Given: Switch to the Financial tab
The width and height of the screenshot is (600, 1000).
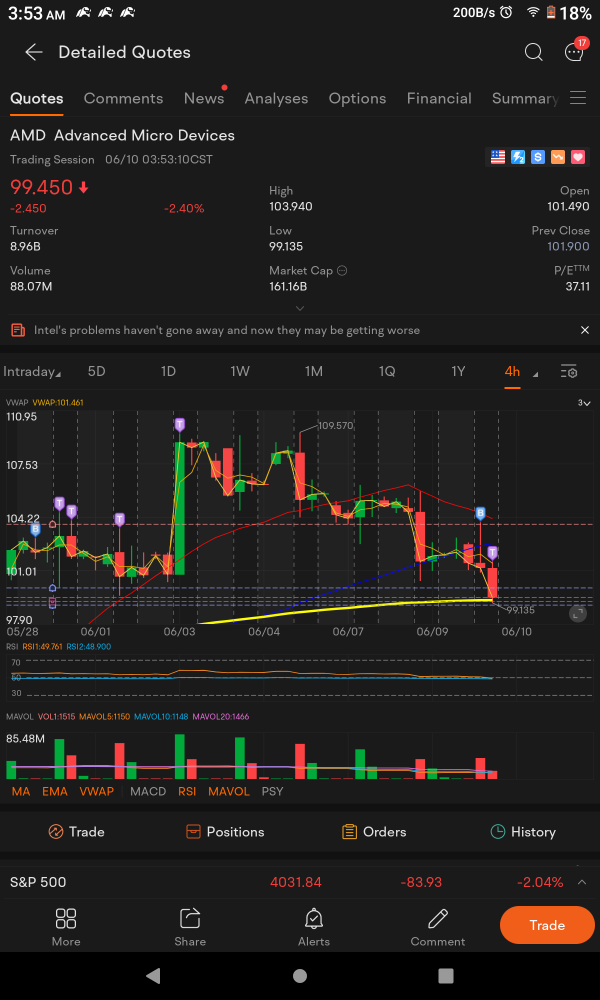Looking at the screenshot, I should click(439, 98).
